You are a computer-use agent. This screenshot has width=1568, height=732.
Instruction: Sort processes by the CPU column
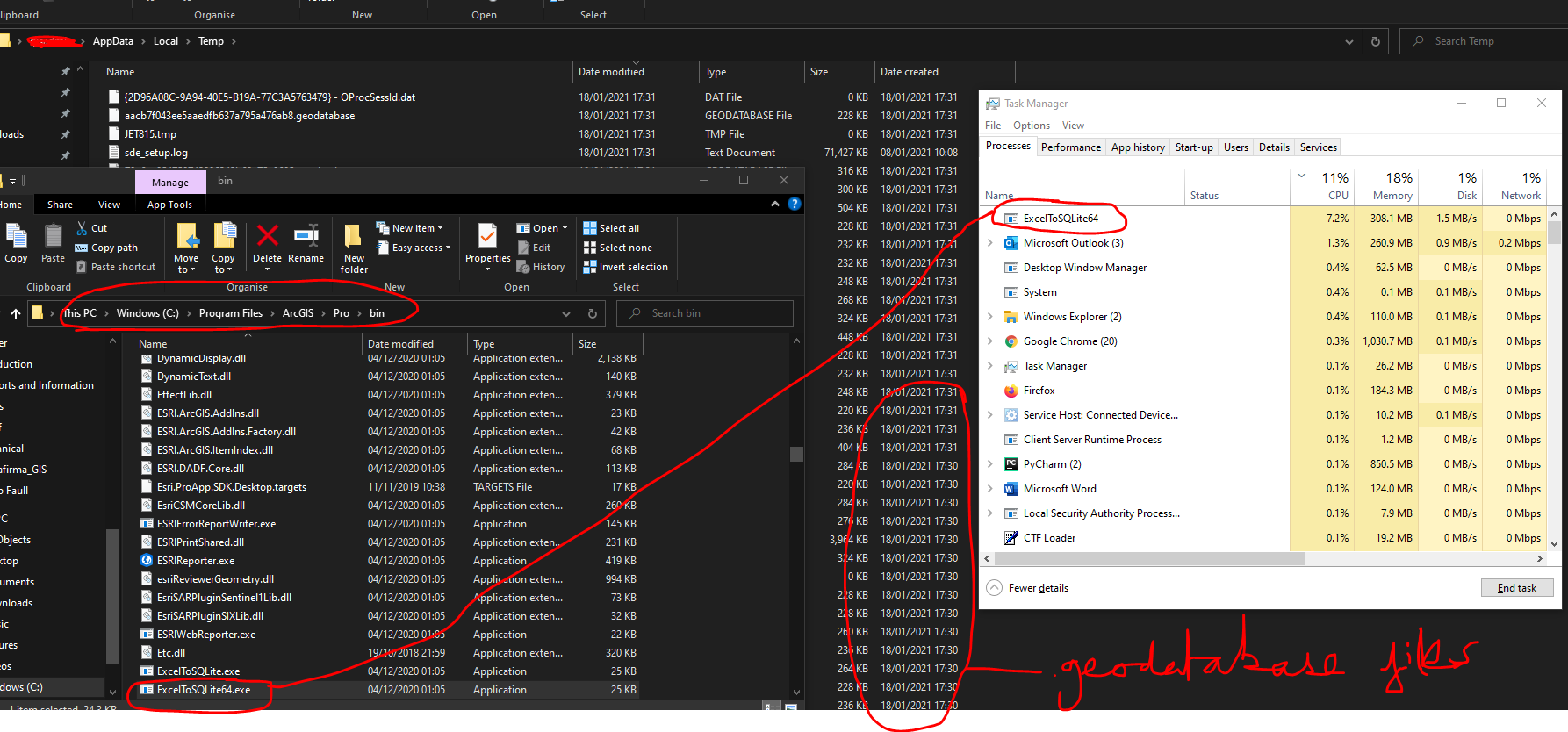(x=1323, y=185)
